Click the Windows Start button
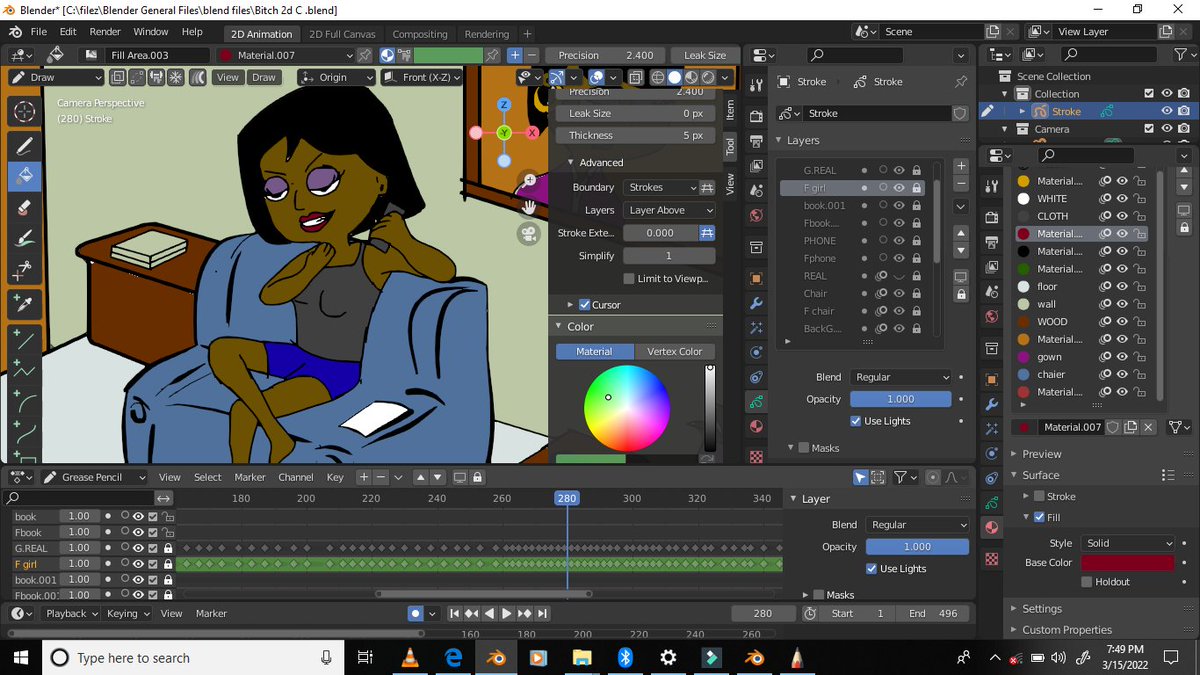The width and height of the screenshot is (1200, 675). [x=20, y=657]
